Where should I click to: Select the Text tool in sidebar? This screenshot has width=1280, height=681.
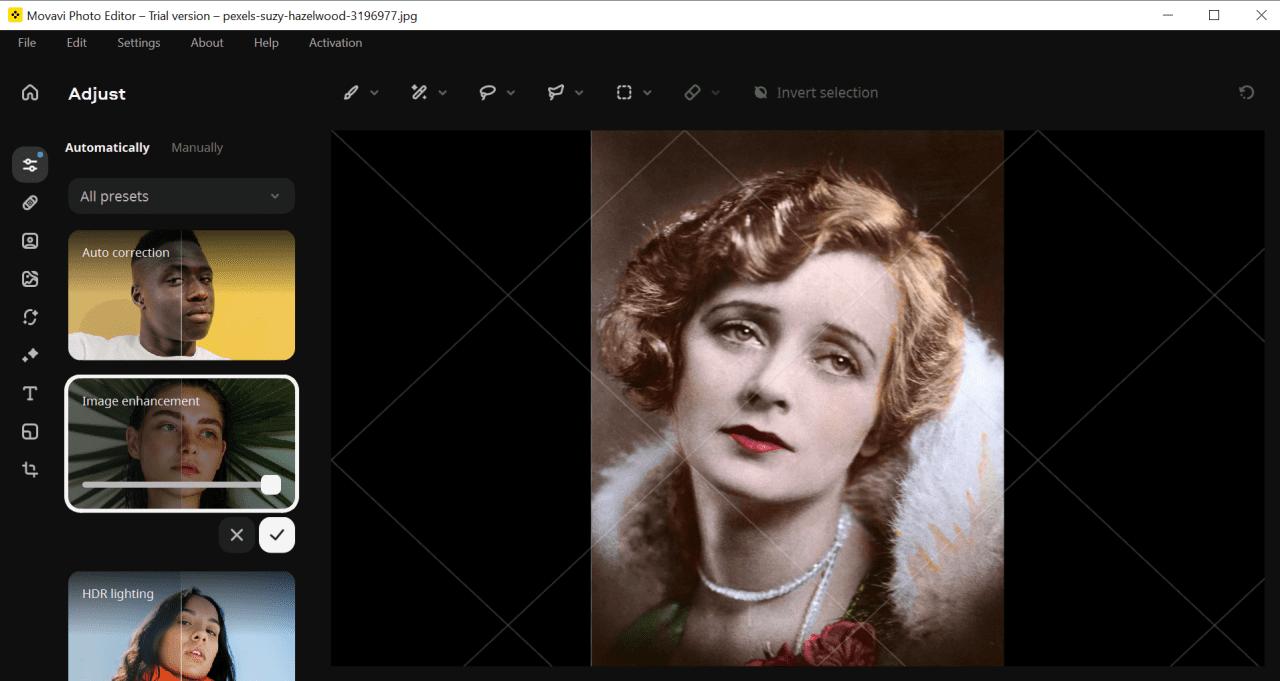(30, 393)
